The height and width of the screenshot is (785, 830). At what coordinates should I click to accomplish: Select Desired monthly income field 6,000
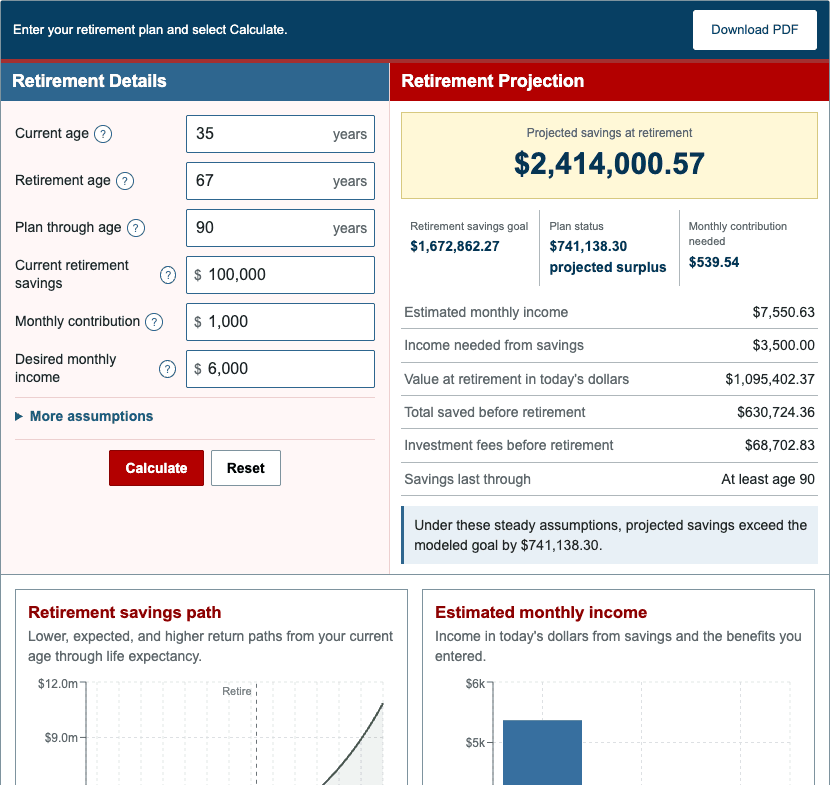pyautogui.click(x=280, y=369)
